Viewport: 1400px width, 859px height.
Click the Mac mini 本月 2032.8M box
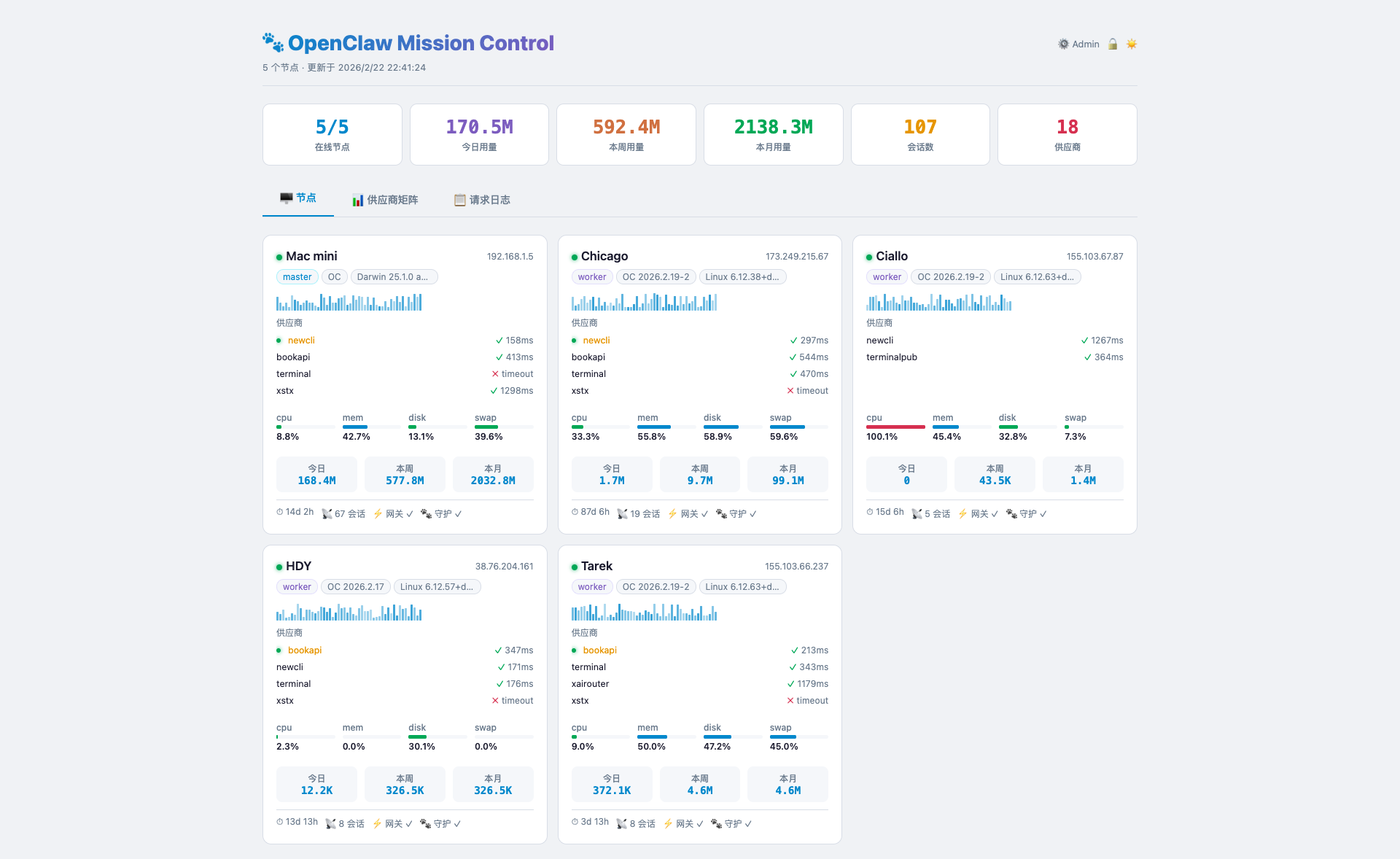(493, 474)
